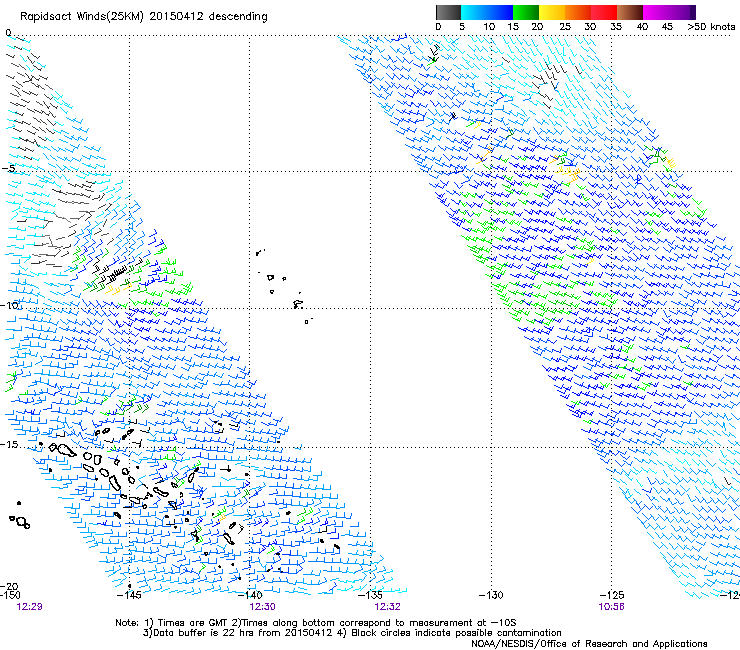Click the '35' legend tick label

coord(616,27)
